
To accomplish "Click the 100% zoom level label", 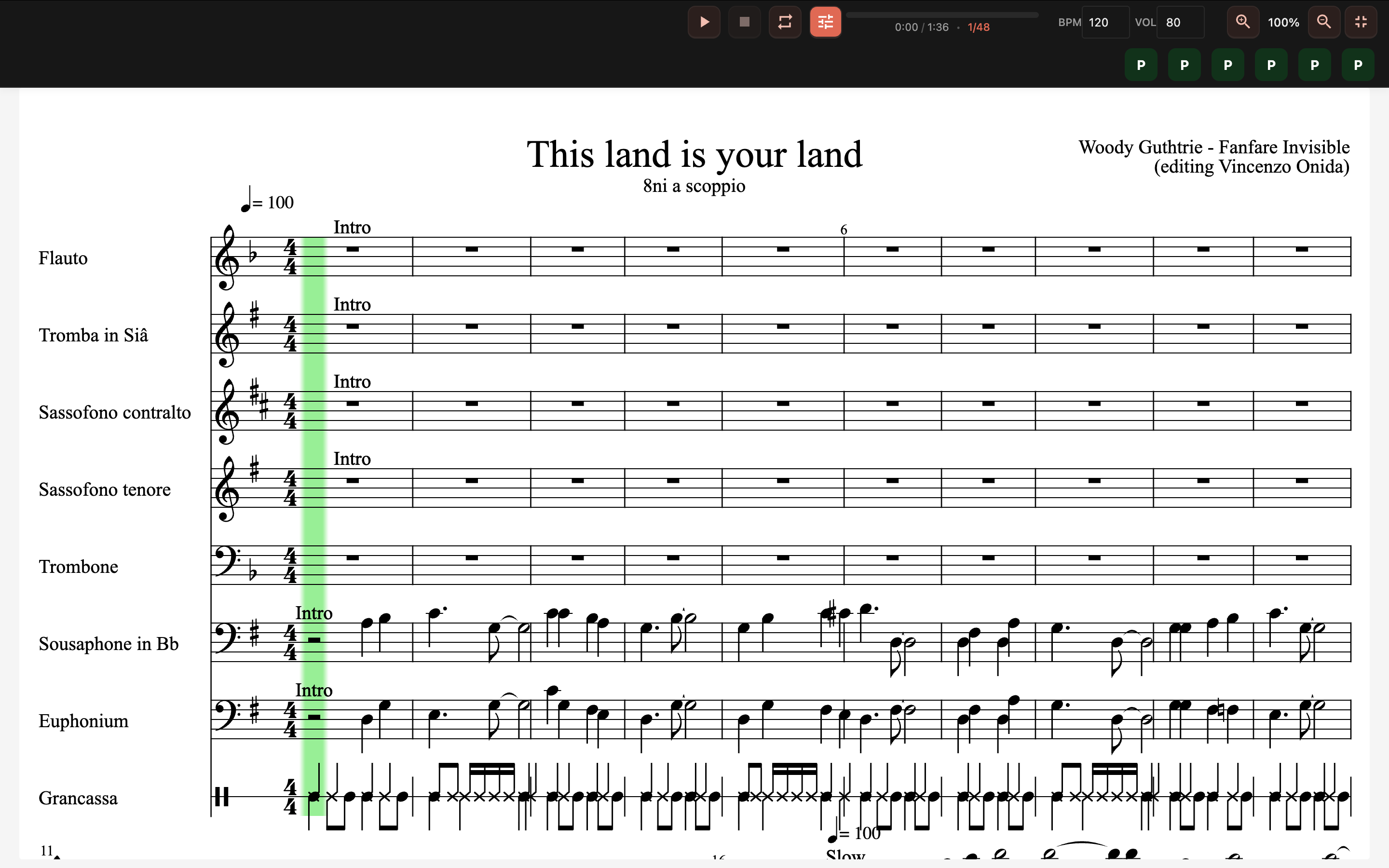I will [x=1283, y=22].
